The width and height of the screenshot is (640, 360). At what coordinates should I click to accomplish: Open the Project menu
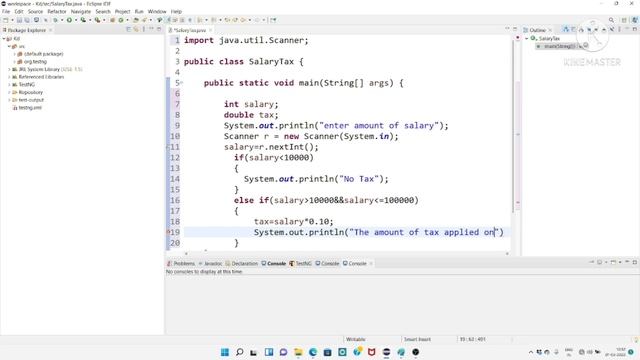coord(122,11)
